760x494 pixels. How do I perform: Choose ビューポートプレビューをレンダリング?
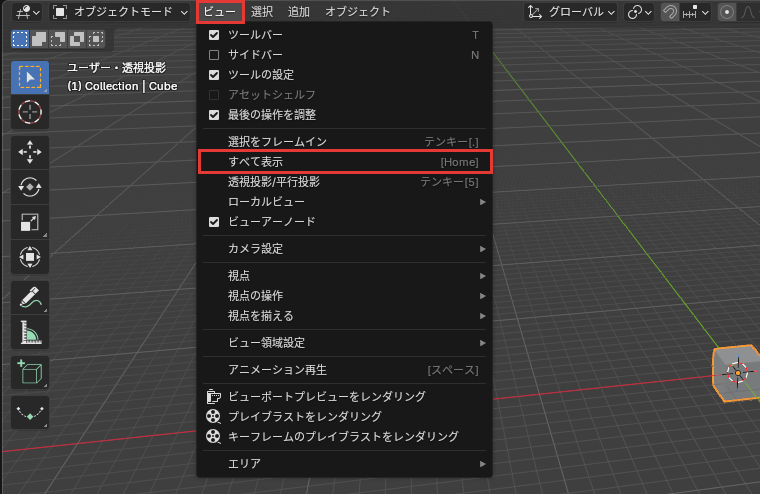[345, 397]
